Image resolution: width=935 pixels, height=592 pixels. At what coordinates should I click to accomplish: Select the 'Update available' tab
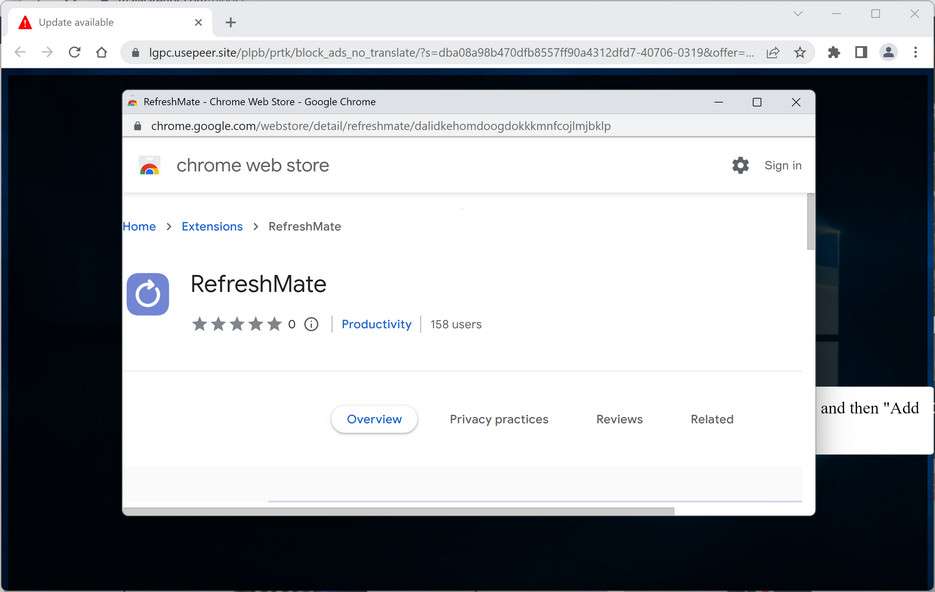click(x=110, y=23)
